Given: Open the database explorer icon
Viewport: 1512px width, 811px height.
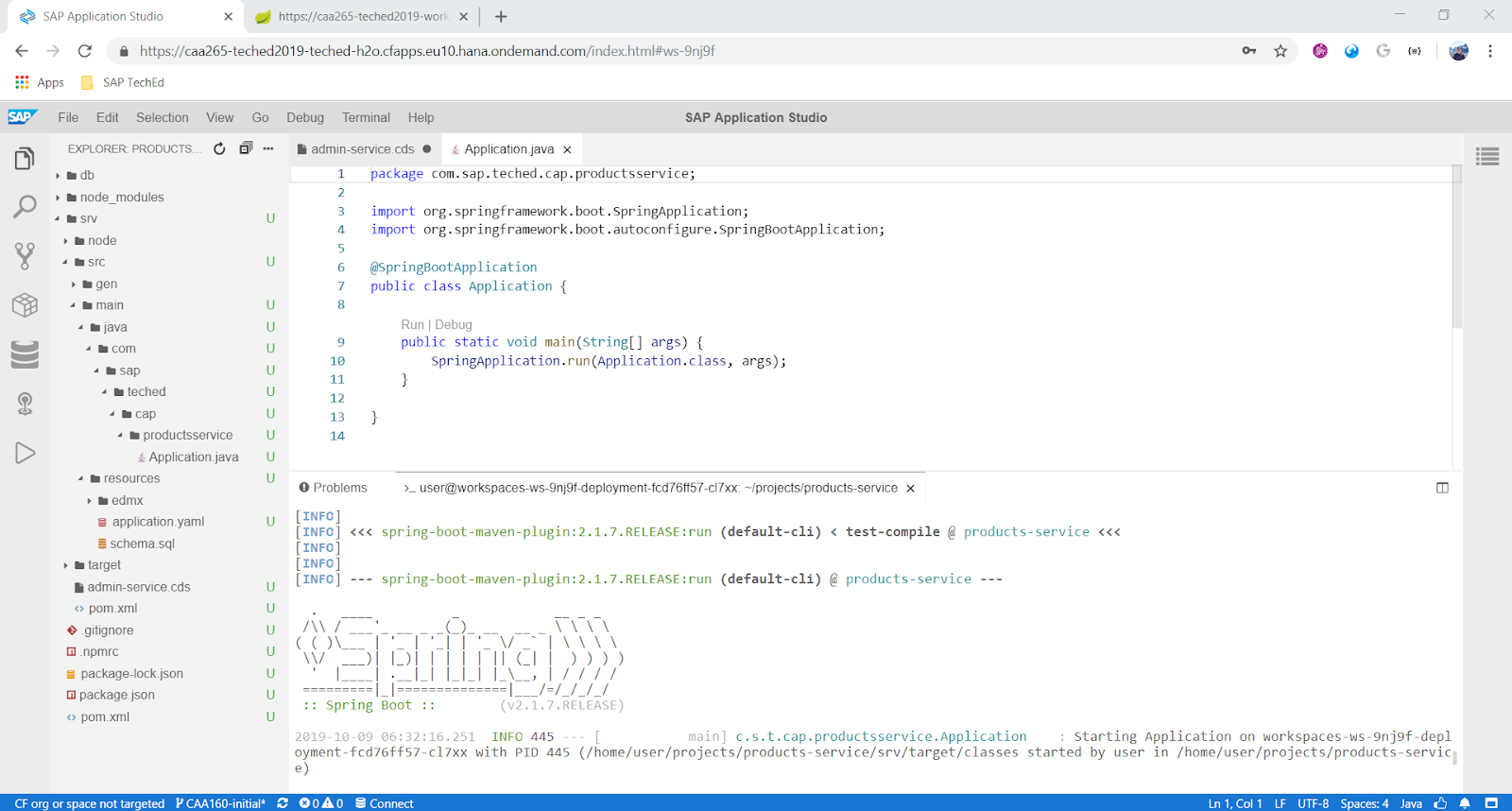Looking at the screenshot, I should [25, 354].
